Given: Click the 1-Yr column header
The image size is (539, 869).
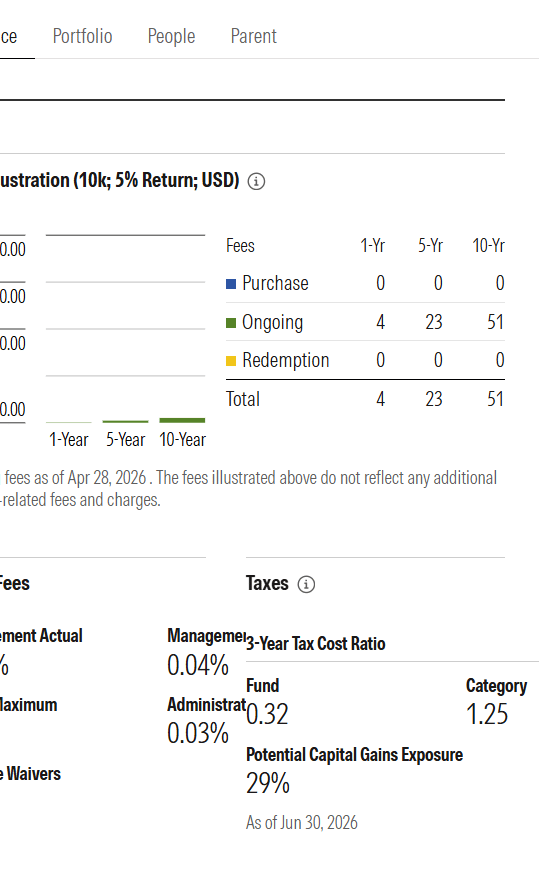Looking at the screenshot, I should tap(372, 246).
